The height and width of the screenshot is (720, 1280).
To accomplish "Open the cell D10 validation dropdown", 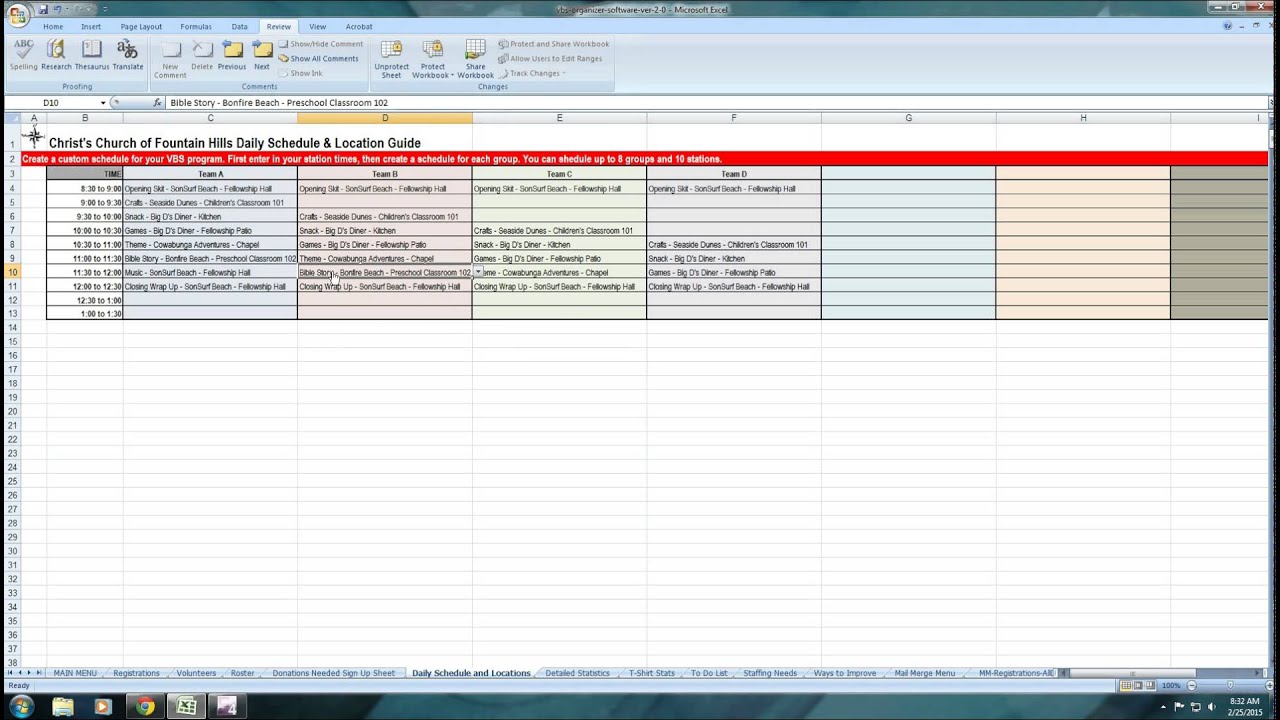I will (x=478, y=272).
